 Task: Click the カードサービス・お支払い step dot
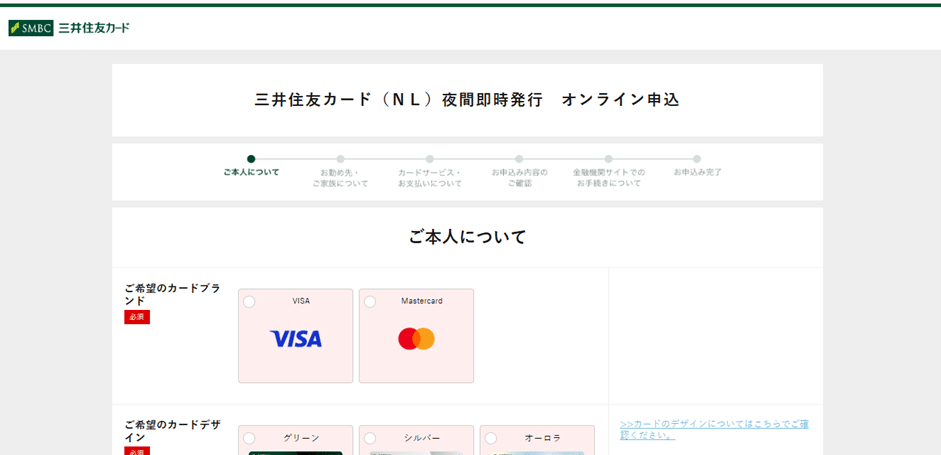tap(430, 159)
